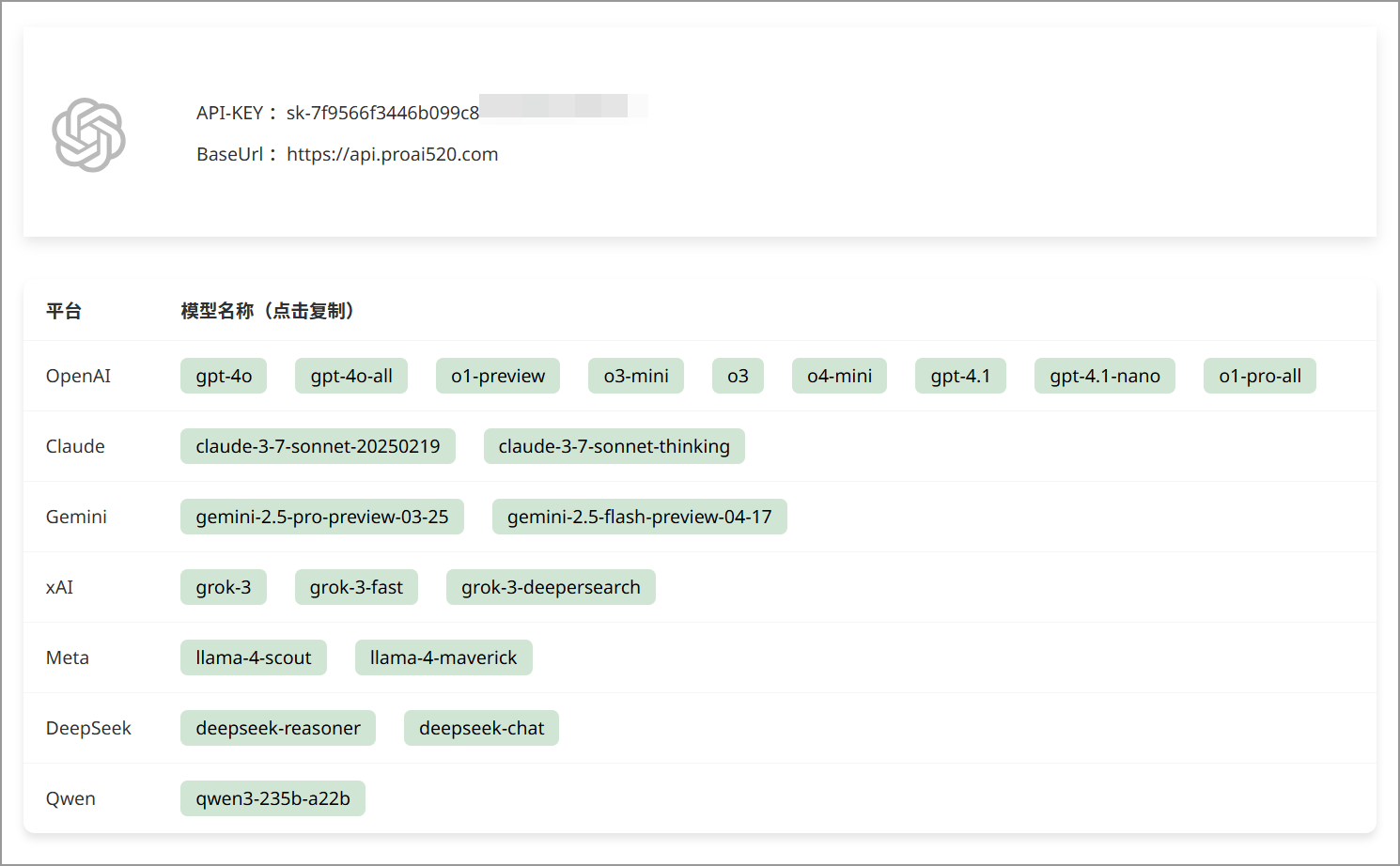Copy the gpt-4o-all model tag

coord(351,376)
